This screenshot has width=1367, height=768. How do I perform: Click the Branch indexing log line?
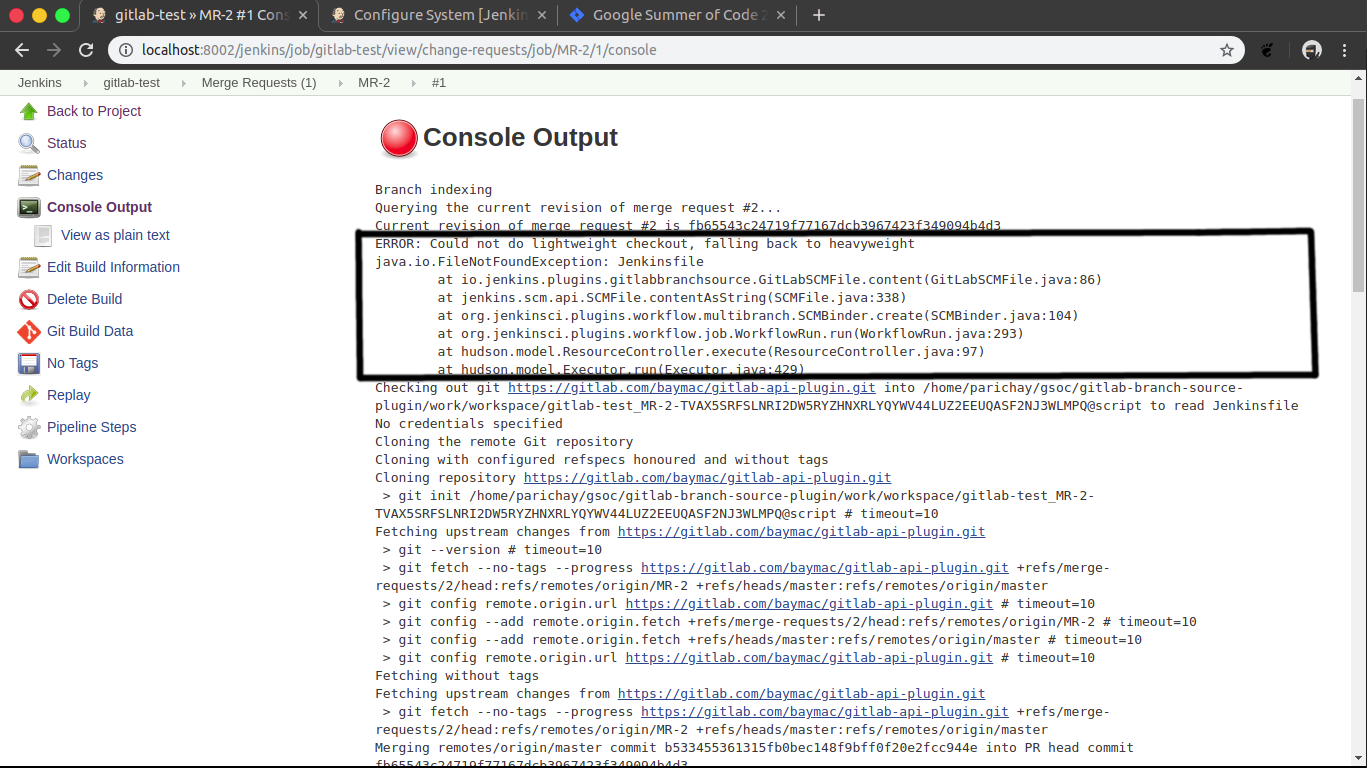[434, 190]
